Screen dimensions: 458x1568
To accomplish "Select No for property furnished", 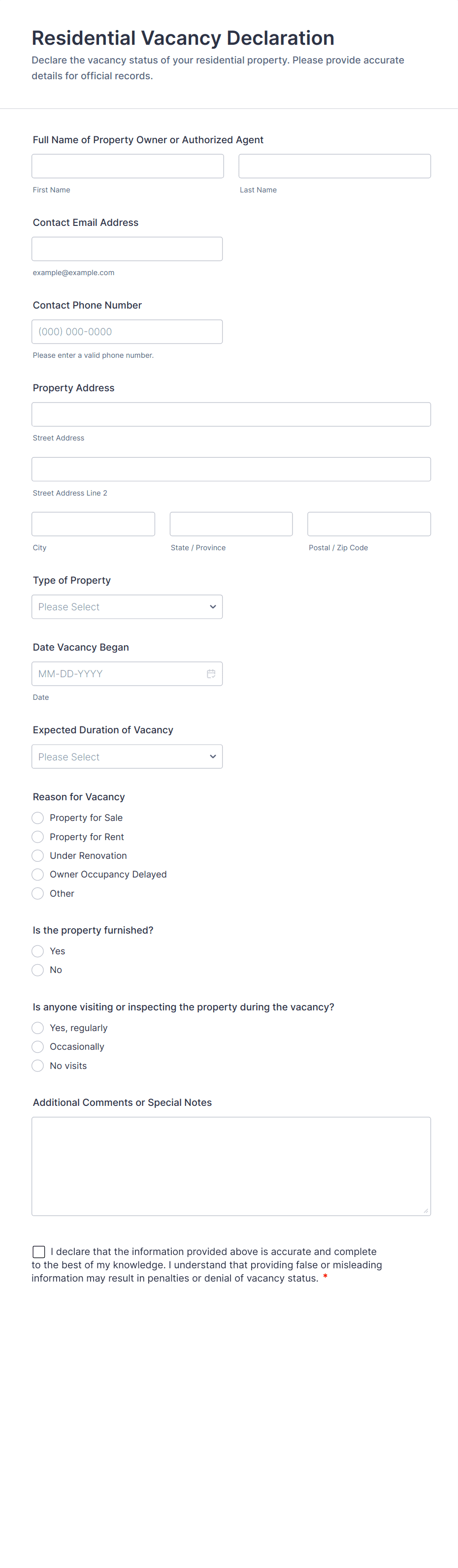I will point(38,970).
